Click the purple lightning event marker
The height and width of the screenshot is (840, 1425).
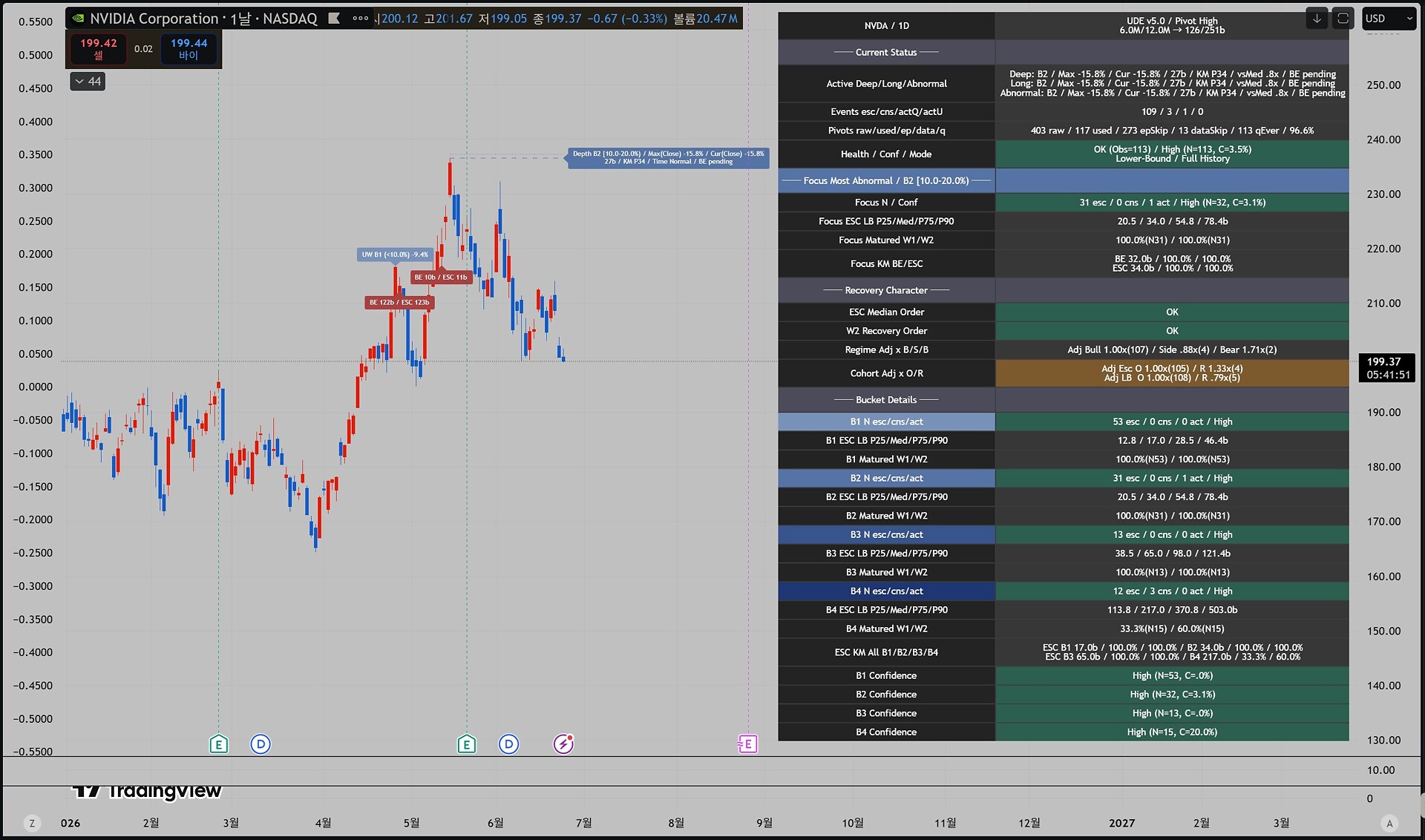[x=563, y=744]
